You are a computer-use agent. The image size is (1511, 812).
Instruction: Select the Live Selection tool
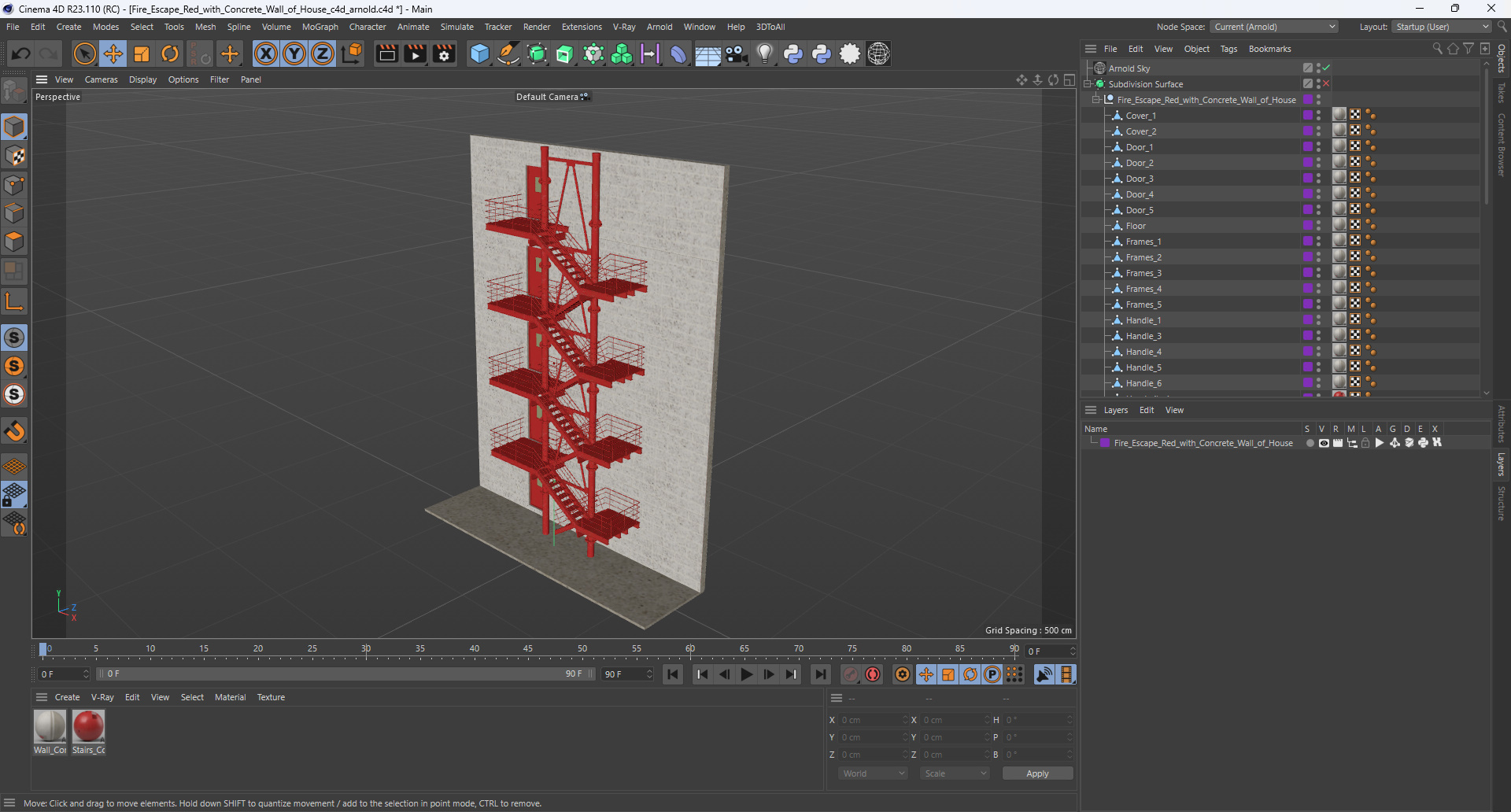coord(84,54)
